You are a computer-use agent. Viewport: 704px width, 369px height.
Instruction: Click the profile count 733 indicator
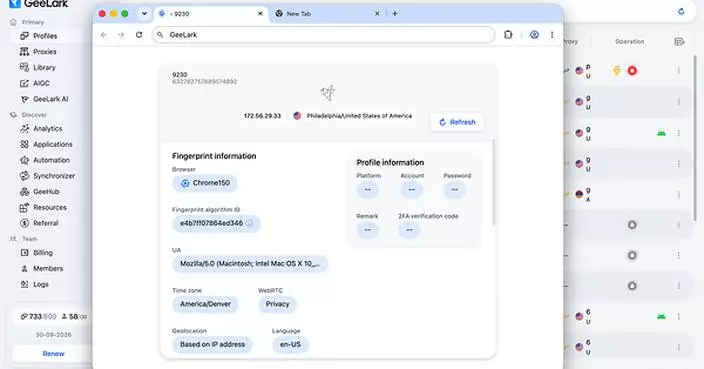pos(38,316)
